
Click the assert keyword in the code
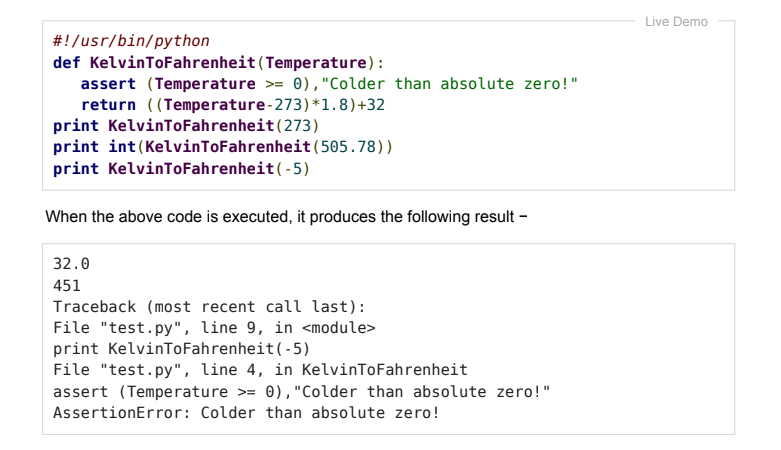[108, 84]
